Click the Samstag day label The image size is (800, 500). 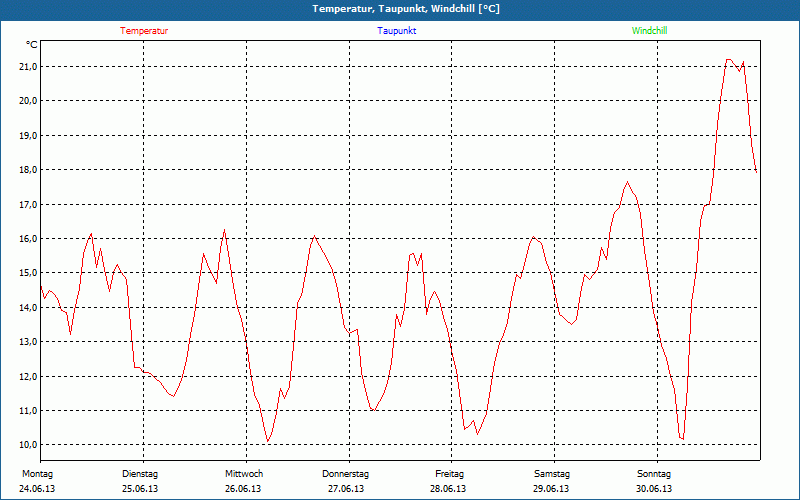click(x=552, y=474)
